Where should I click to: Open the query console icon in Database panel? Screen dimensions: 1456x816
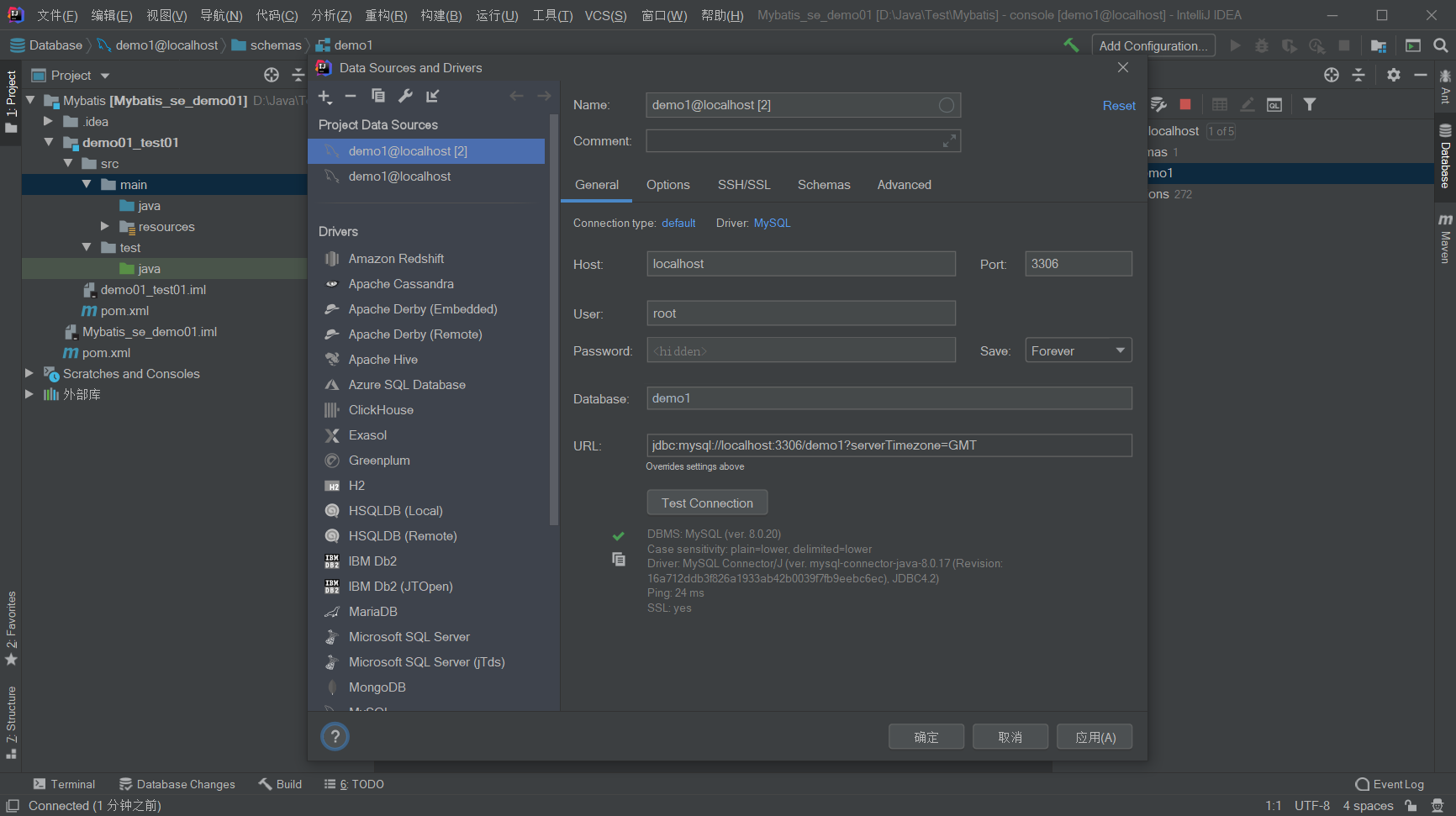click(x=1274, y=104)
